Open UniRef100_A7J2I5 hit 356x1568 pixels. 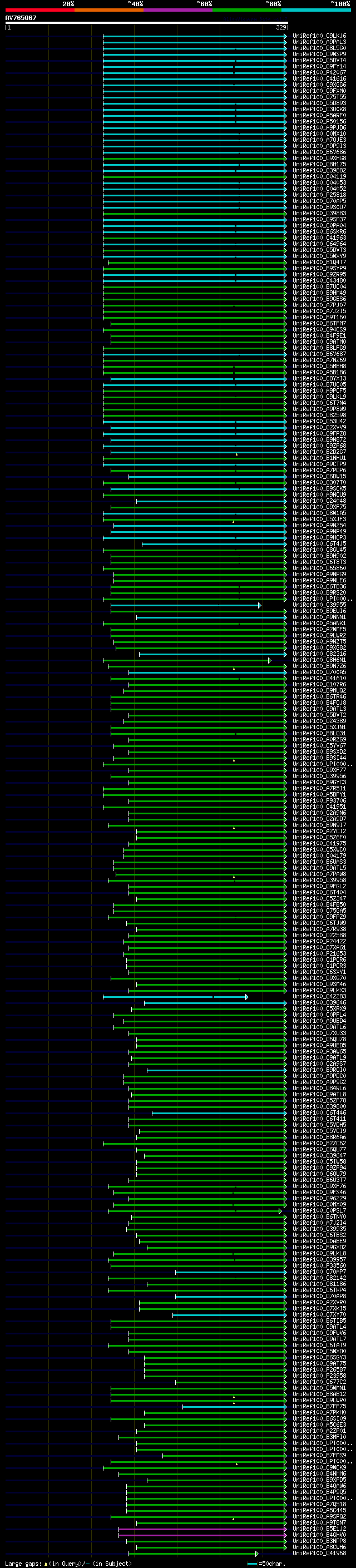pyautogui.click(x=319, y=311)
